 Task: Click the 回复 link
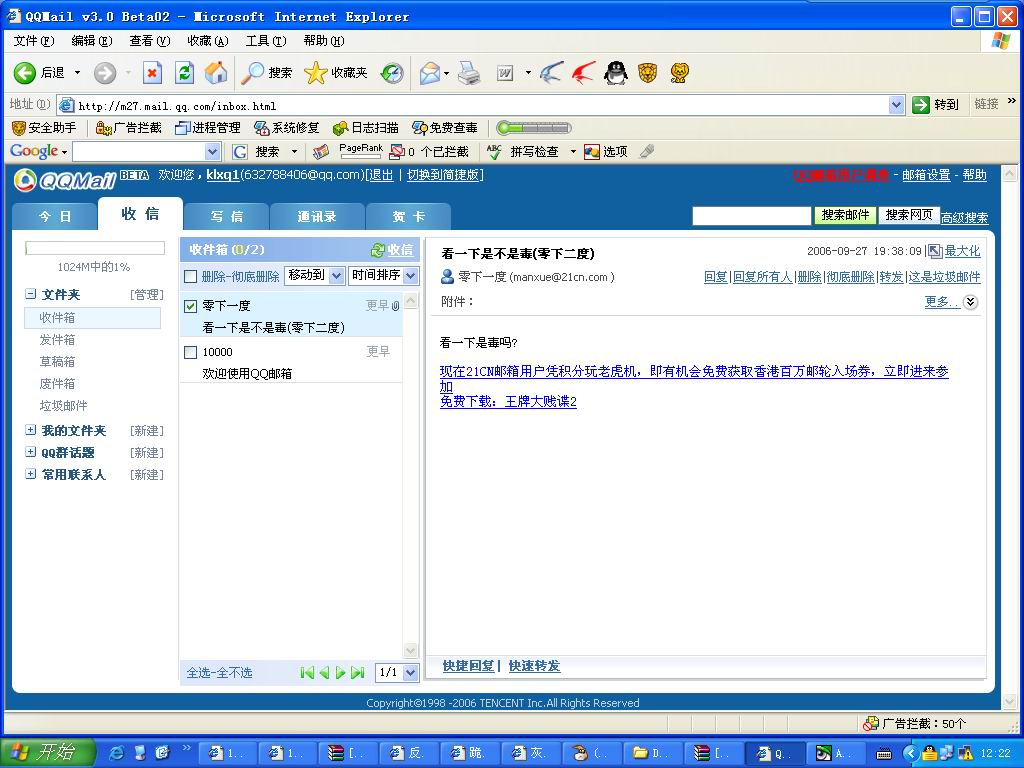716,277
